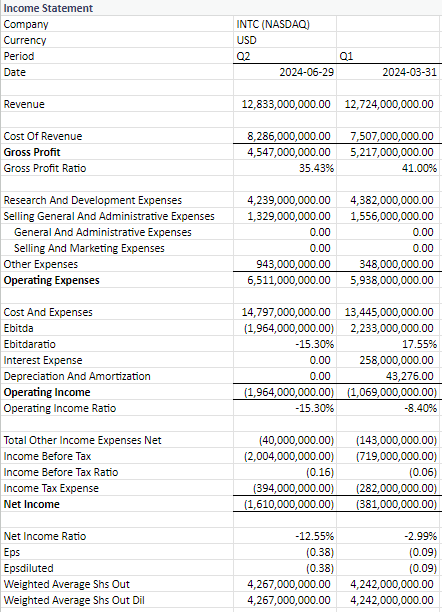442x612 pixels.
Task: Select the 'Income Statement' title cell
Action: click(x=48, y=8)
